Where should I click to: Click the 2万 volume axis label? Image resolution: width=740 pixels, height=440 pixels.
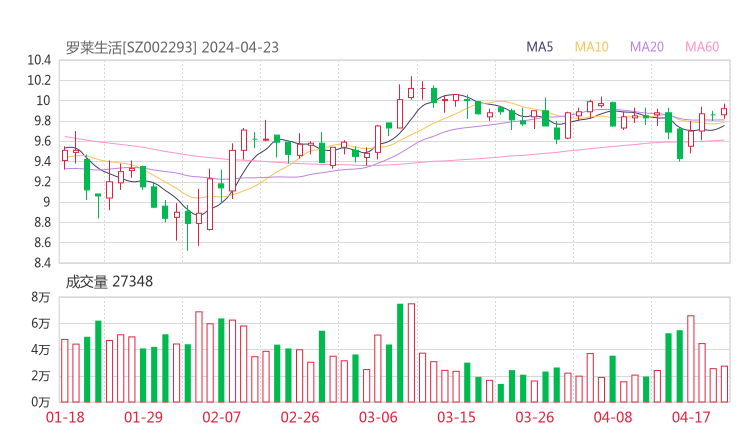pos(41,376)
